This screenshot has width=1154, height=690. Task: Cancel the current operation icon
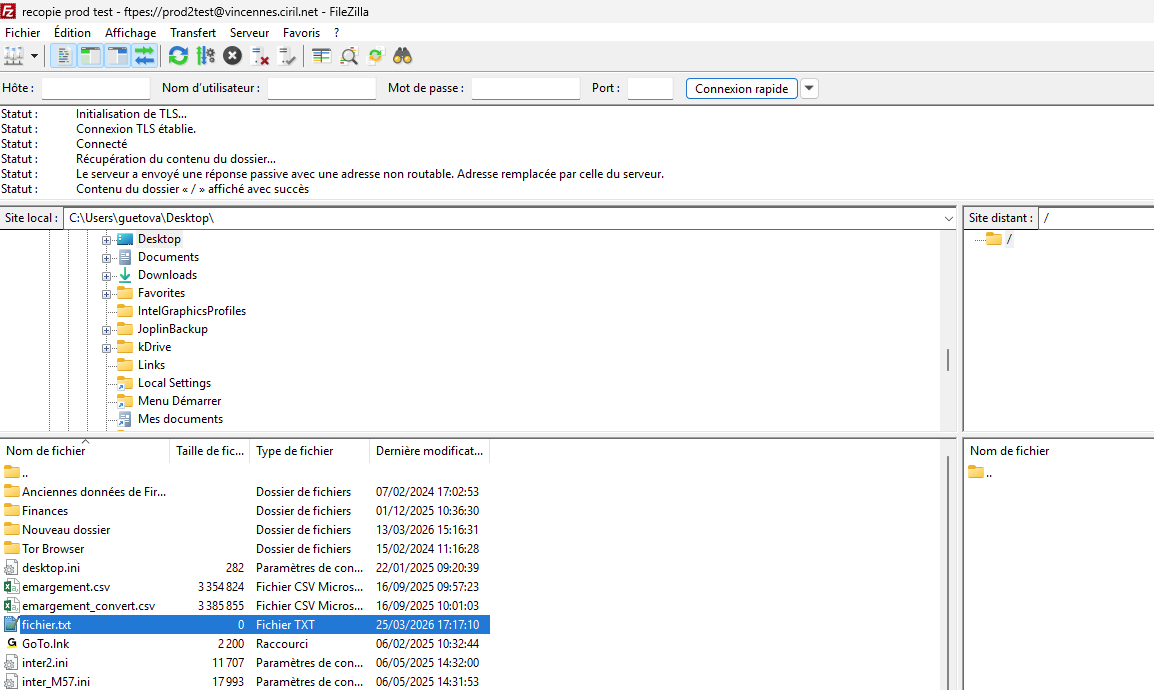[232, 56]
